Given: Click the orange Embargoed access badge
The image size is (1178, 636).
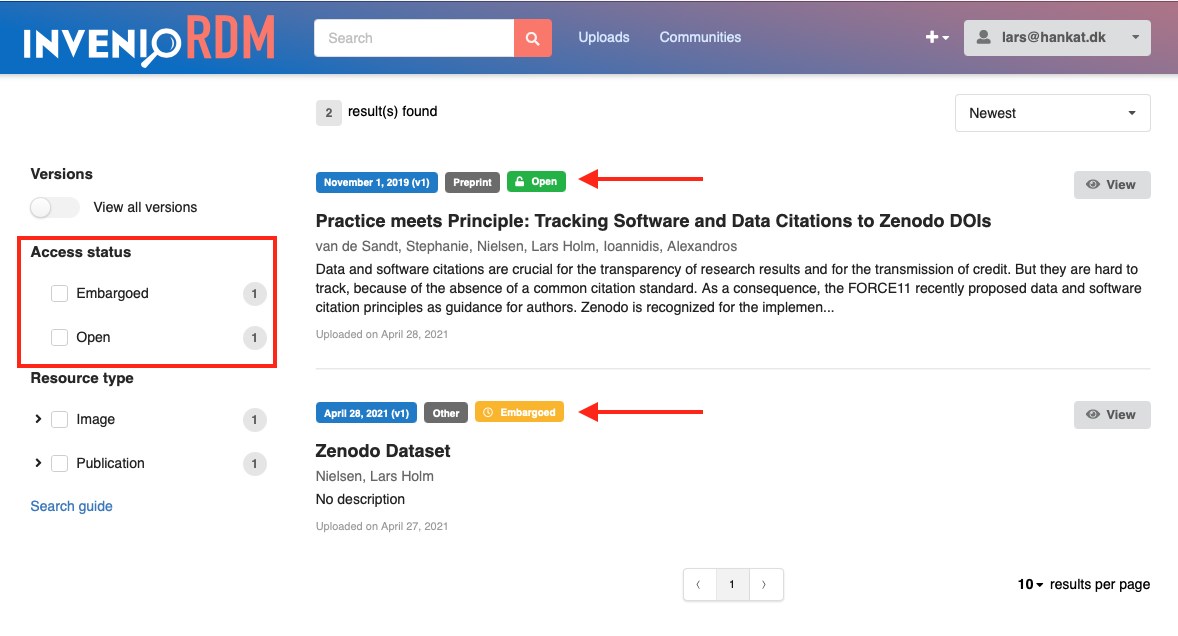Looking at the screenshot, I should pos(519,412).
